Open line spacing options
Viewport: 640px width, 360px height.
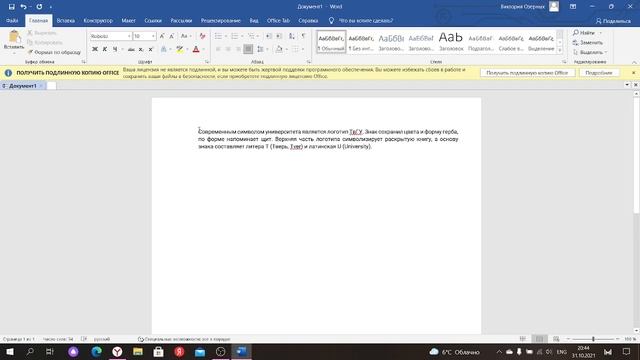(260, 49)
